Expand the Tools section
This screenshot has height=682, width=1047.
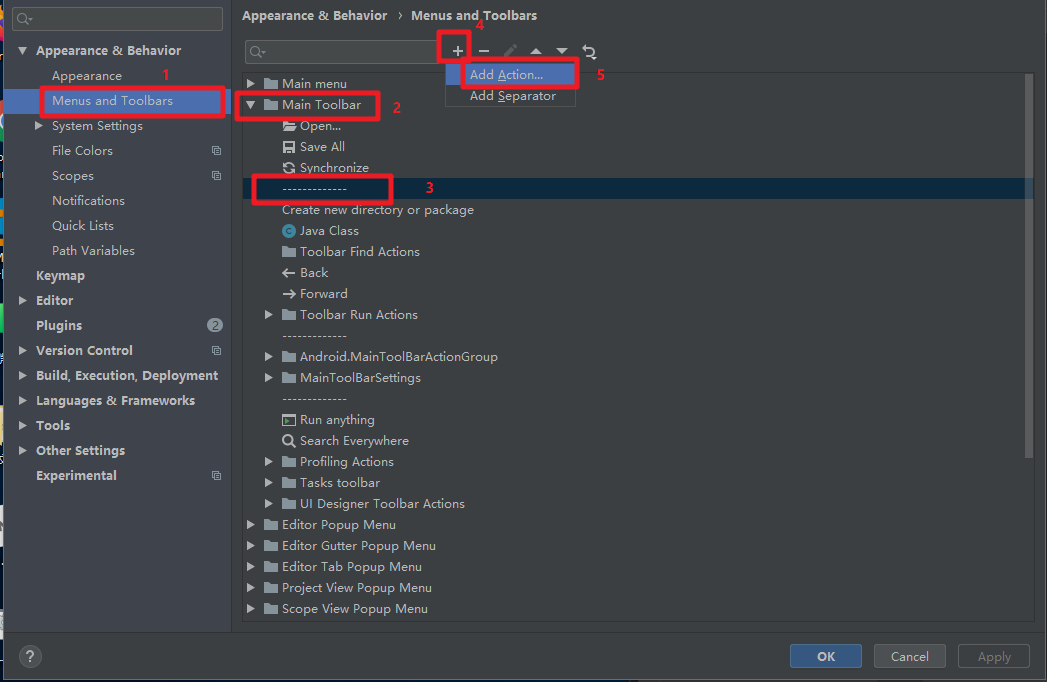point(23,425)
